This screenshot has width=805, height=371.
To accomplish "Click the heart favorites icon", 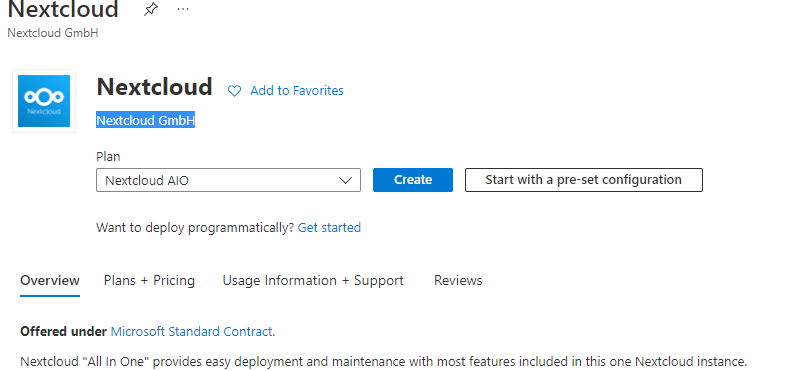I will pyautogui.click(x=234, y=91).
